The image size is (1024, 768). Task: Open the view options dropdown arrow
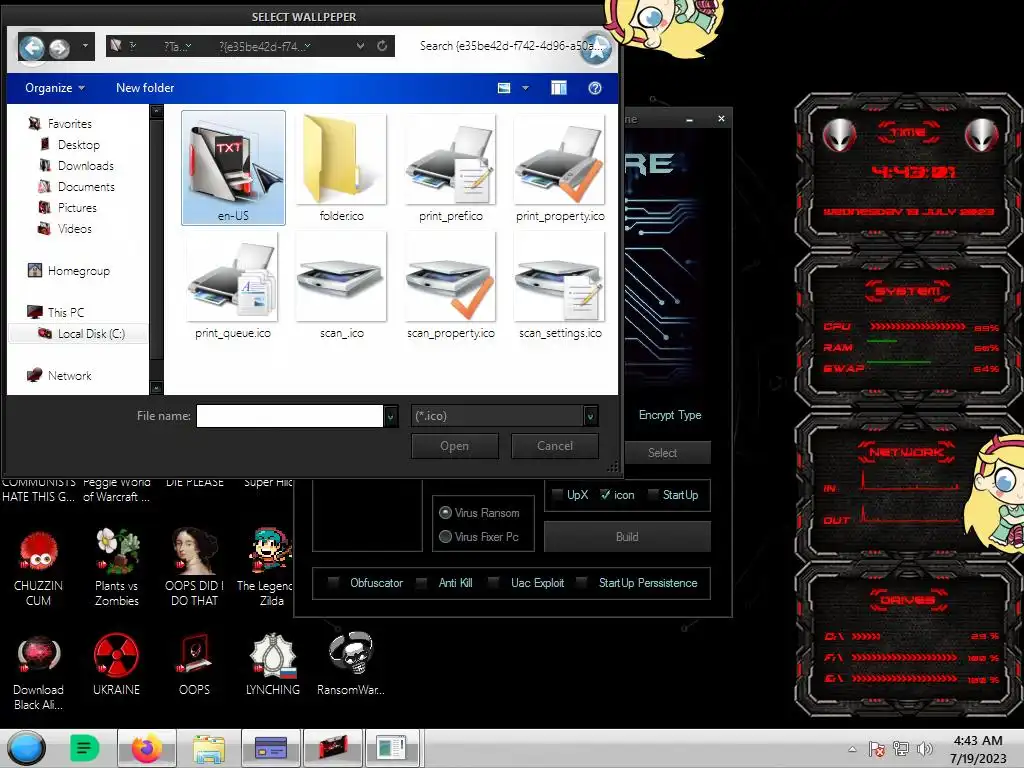tap(525, 88)
